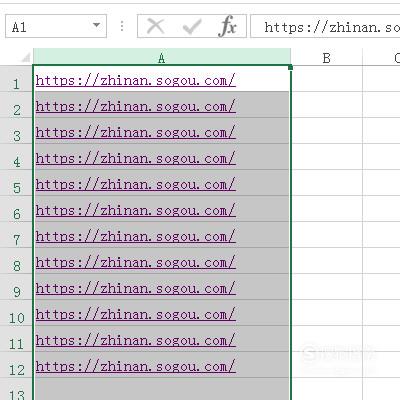Open the hyperlink in row 2
Screen dimensions: 400x400
click(x=136, y=106)
